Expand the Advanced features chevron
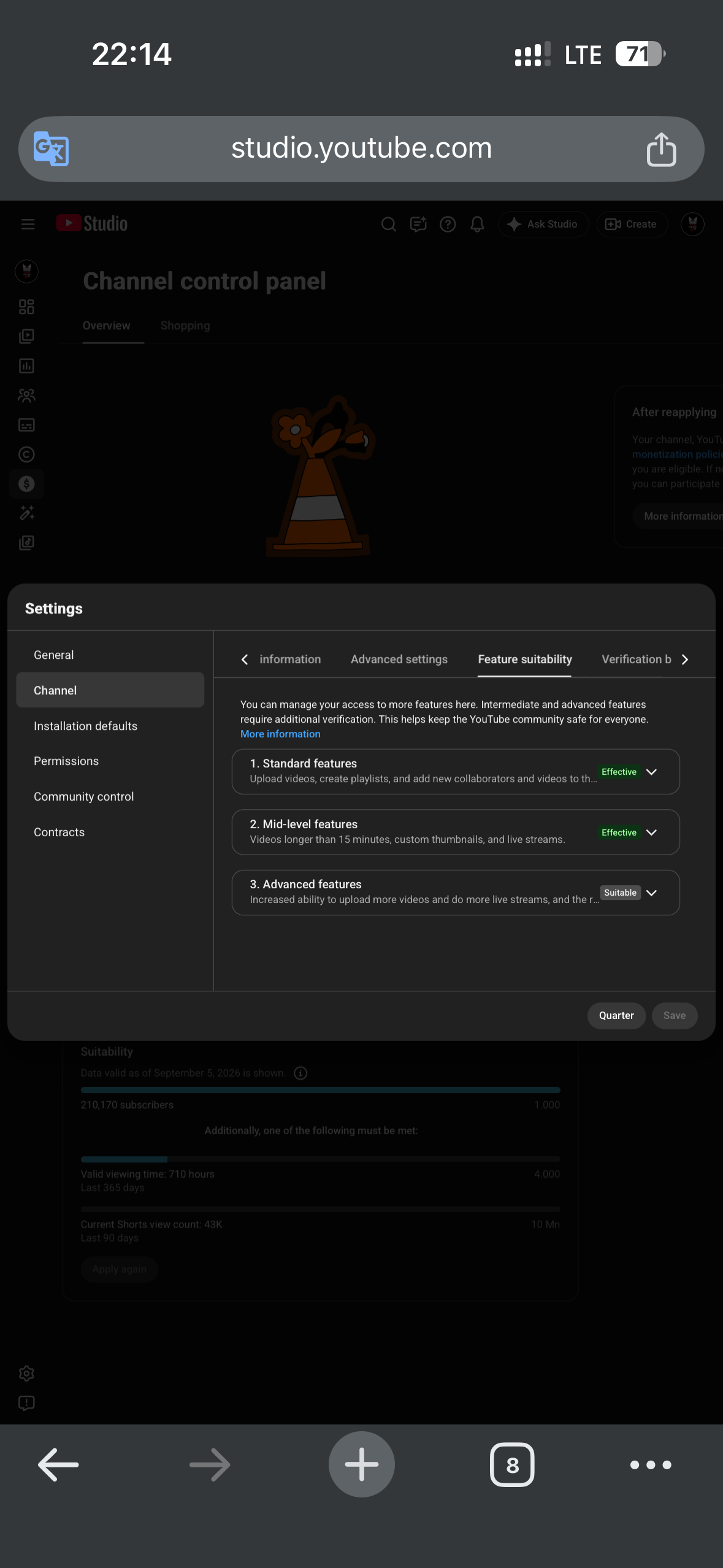Screen dimensions: 723x1568 652,893
